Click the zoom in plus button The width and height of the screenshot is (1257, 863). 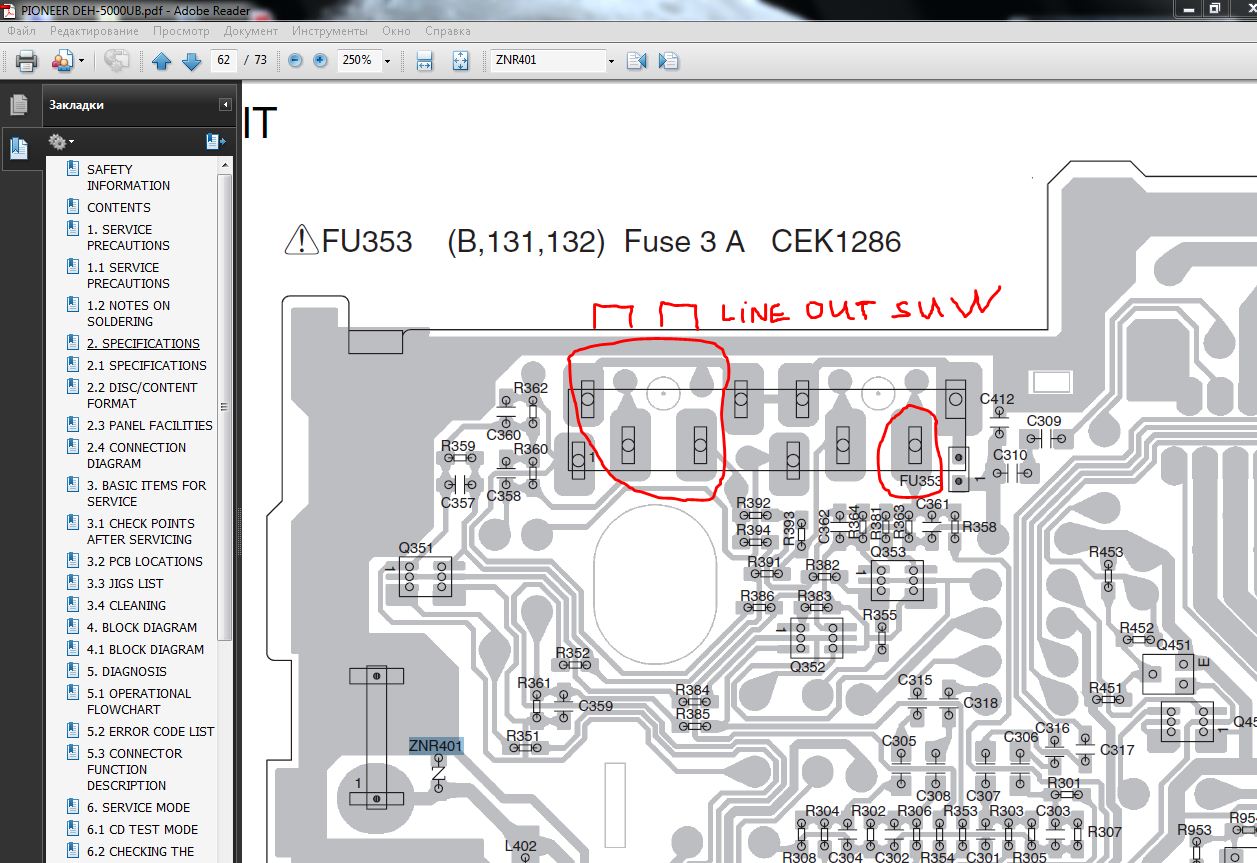coord(320,60)
